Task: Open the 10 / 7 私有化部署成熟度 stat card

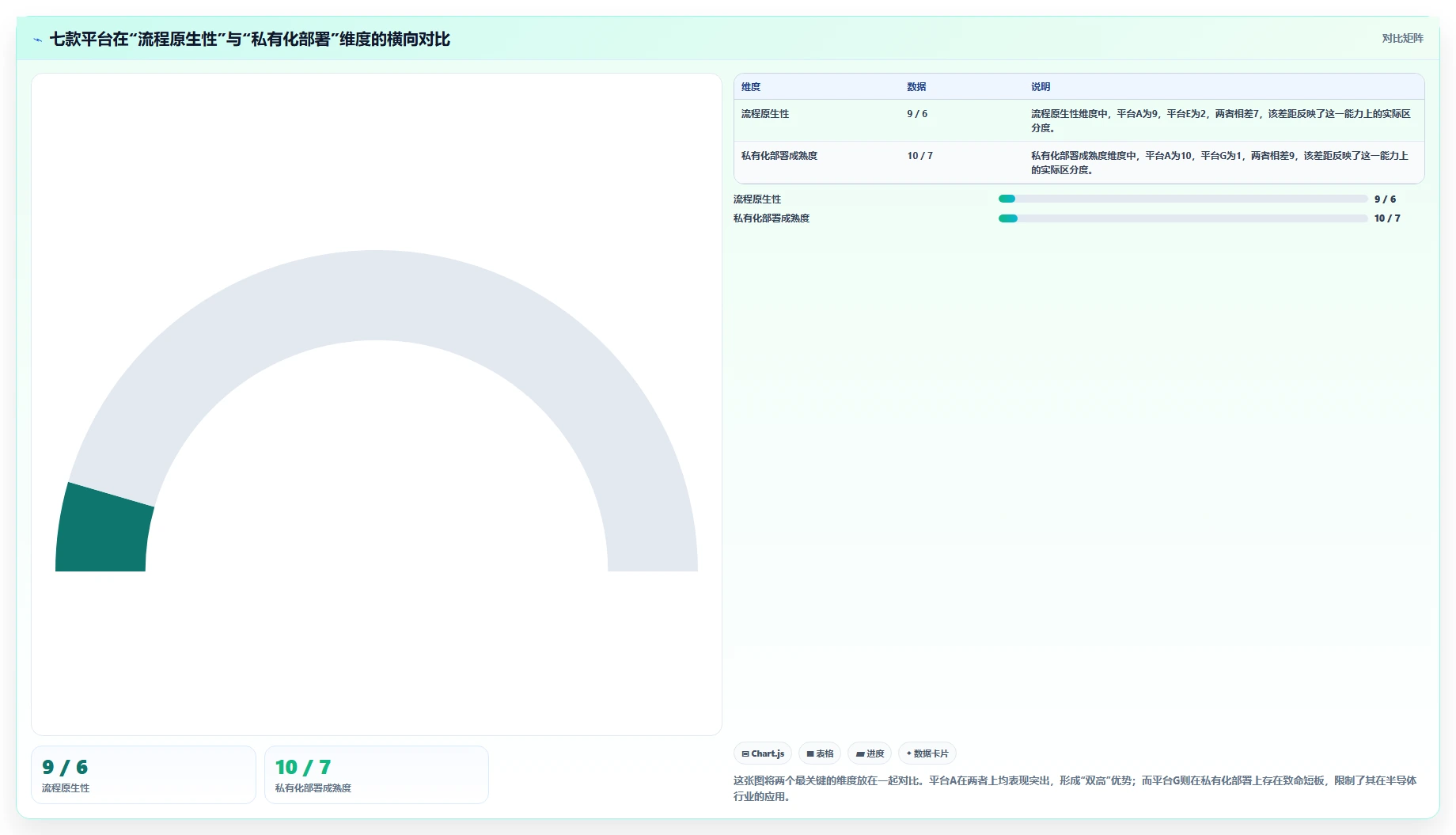Action: coord(377,775)
